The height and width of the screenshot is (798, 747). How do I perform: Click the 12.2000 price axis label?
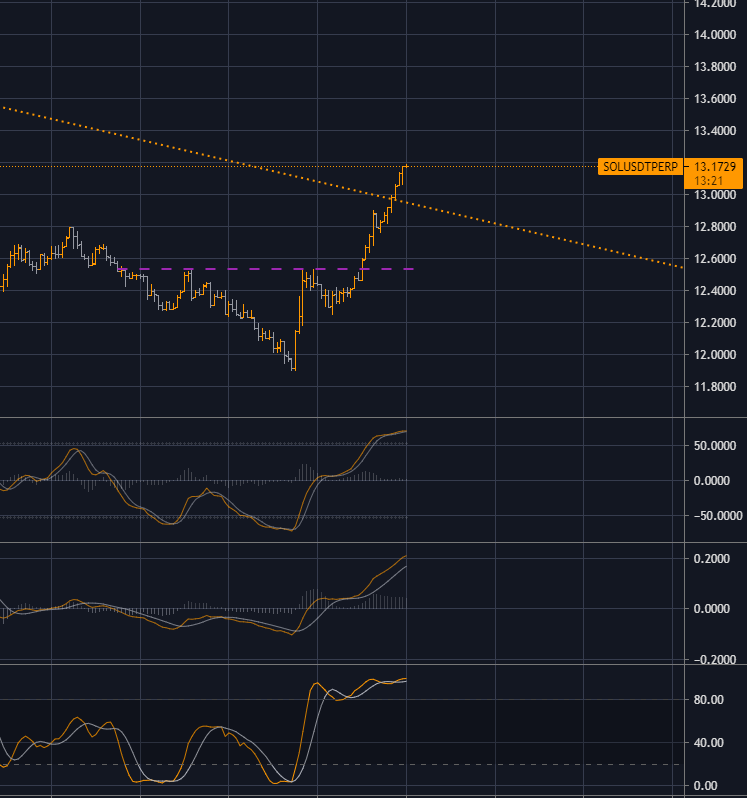(x=715, y=323)
